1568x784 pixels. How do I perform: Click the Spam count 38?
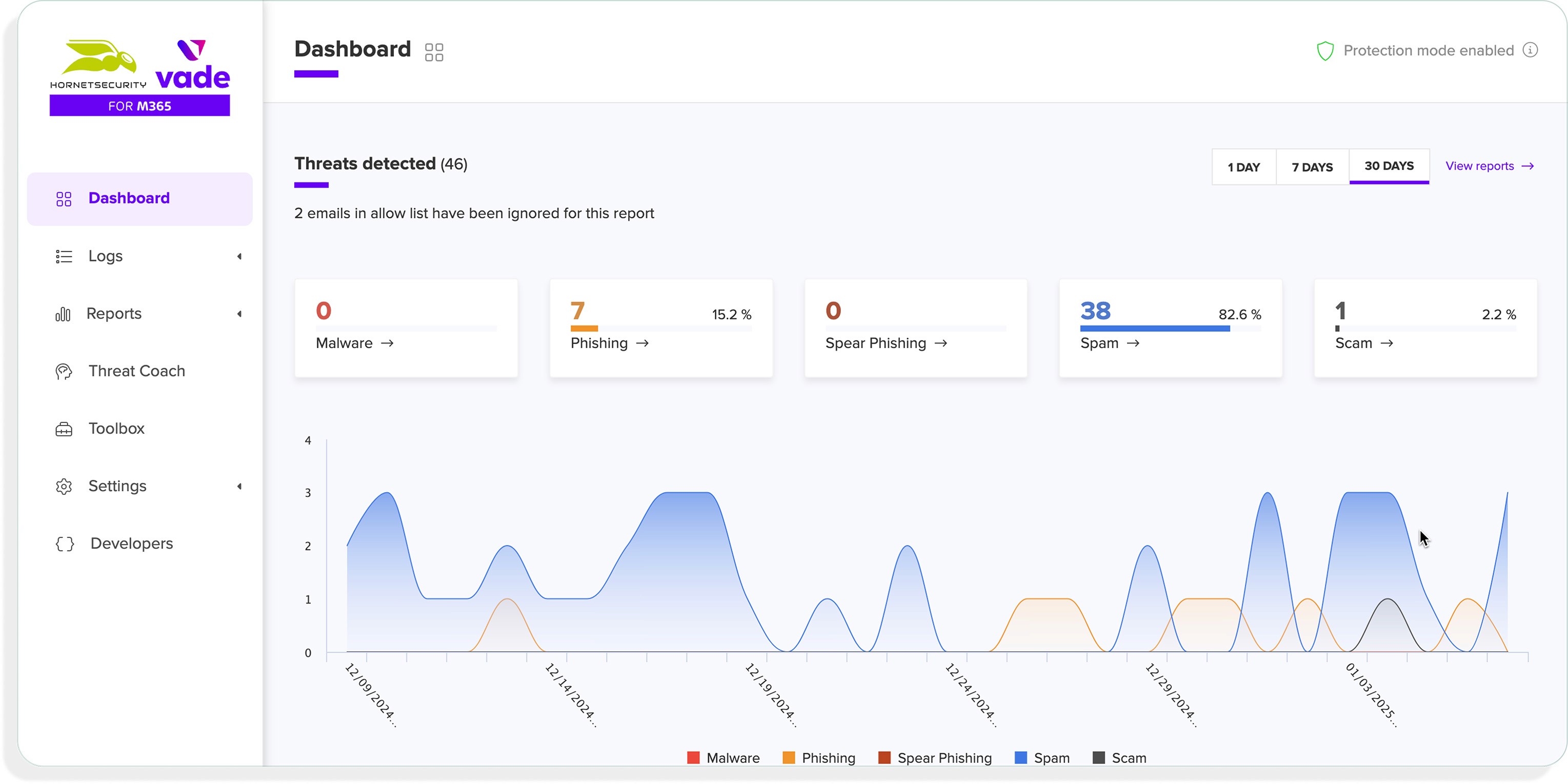pos(1096,311)
